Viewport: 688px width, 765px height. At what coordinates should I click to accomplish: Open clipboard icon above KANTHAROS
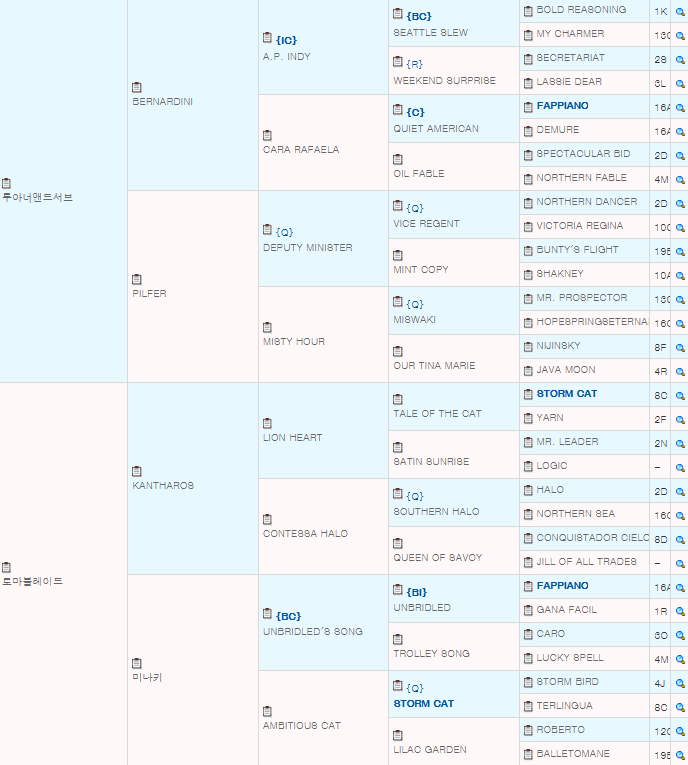pos(137,471)
